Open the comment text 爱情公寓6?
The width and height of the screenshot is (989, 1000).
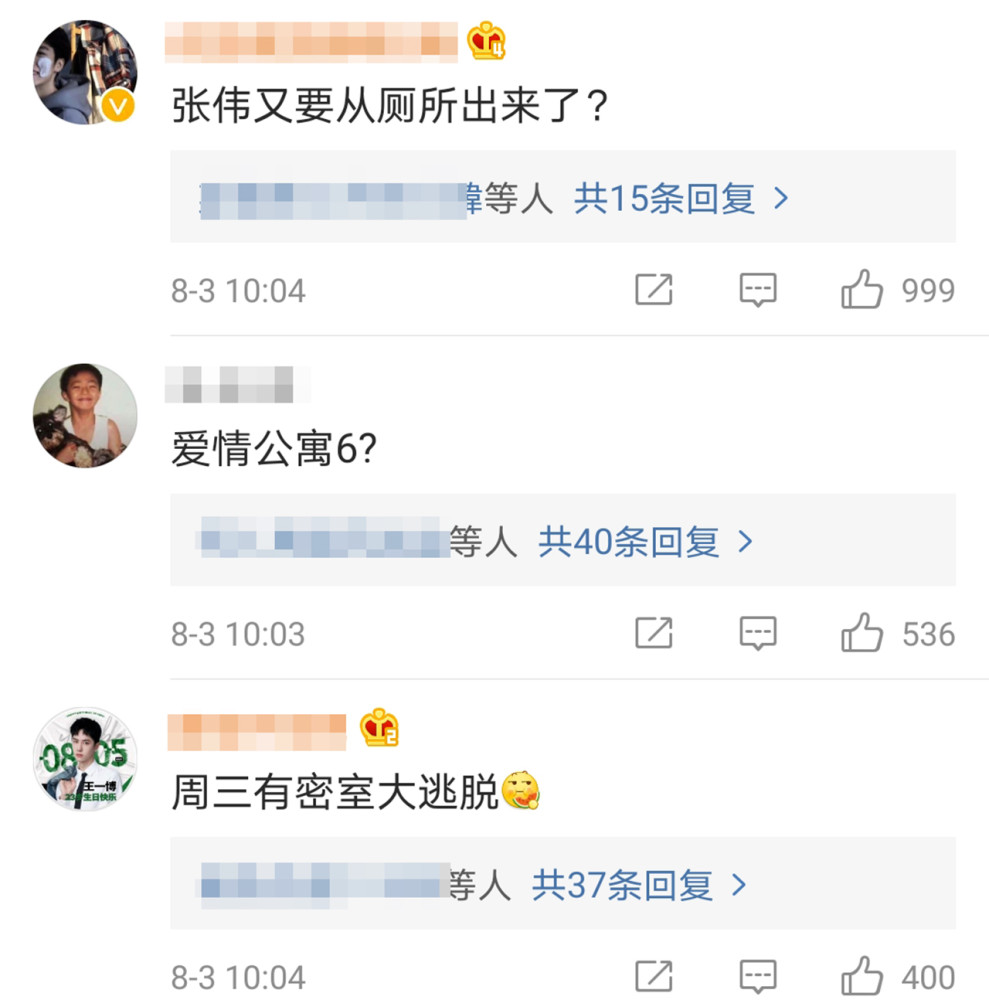coord(274,452)
